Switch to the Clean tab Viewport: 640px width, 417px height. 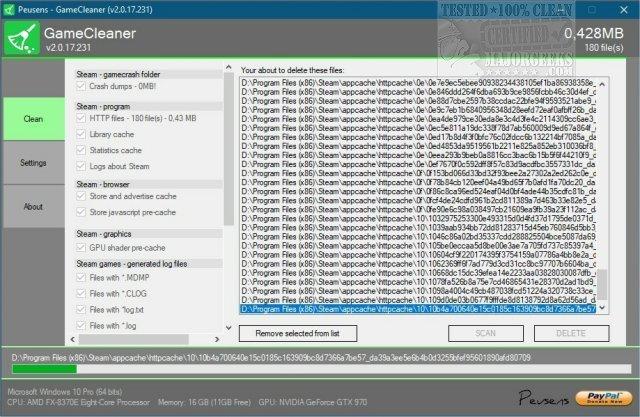33,118
